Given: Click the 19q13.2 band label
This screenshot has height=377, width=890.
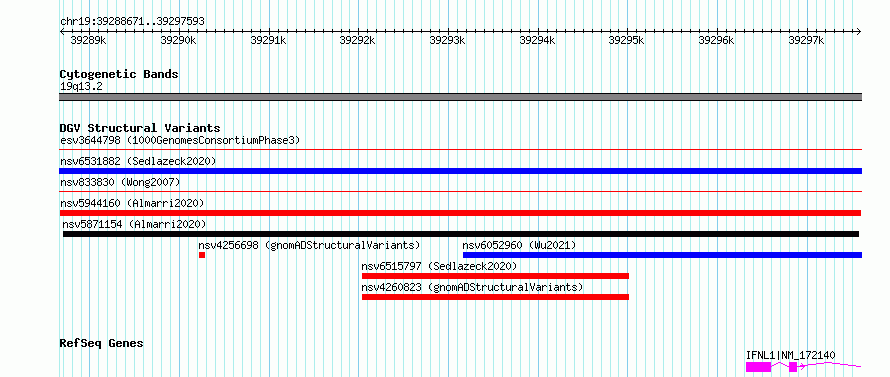Looking at the screenshot, I should [81, 87].
